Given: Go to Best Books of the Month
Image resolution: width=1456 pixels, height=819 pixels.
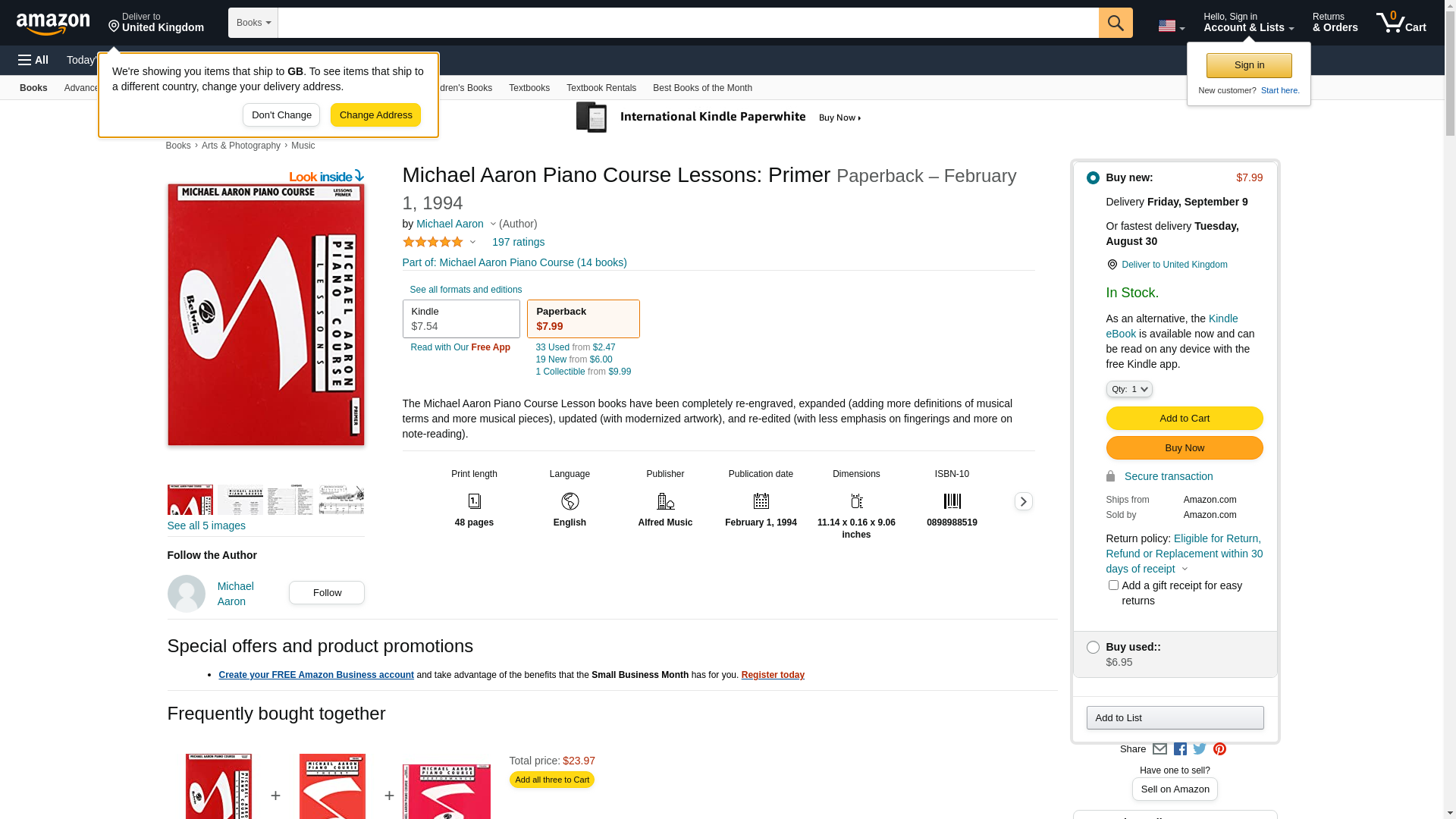Looking at the screenshot, I should (x=702, y=88).
